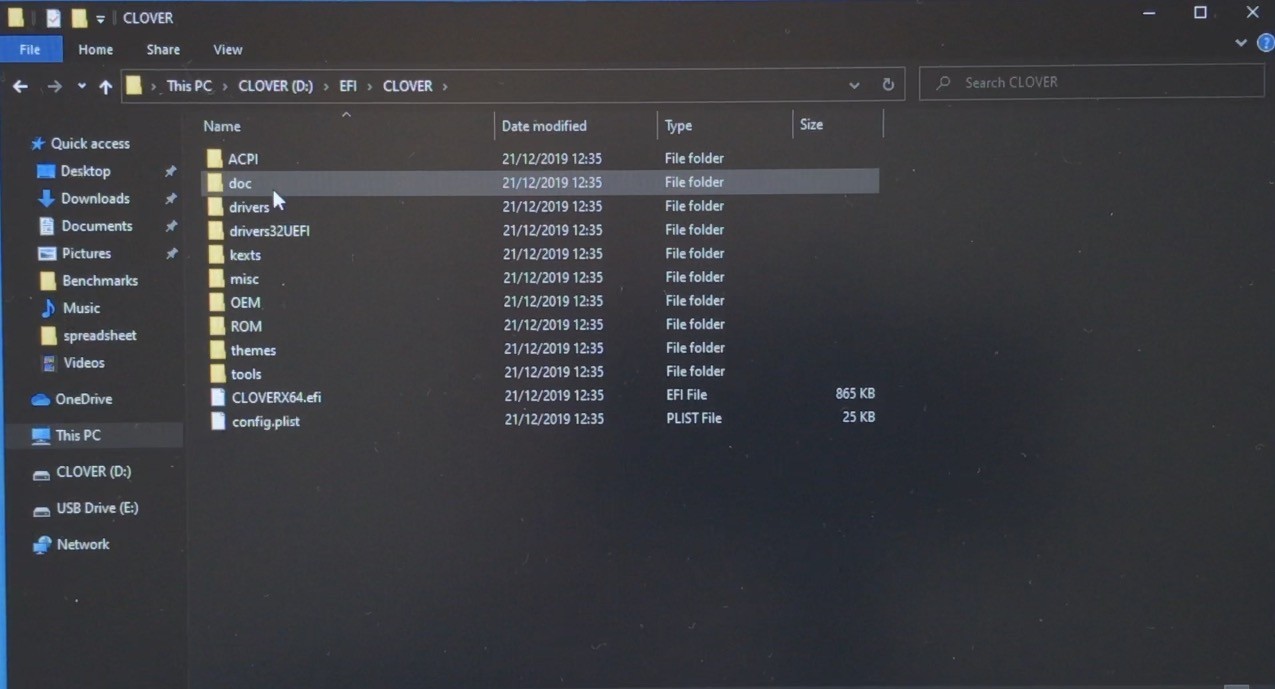
Task: Select the doc folder icon
Action: tap(214, 183)
